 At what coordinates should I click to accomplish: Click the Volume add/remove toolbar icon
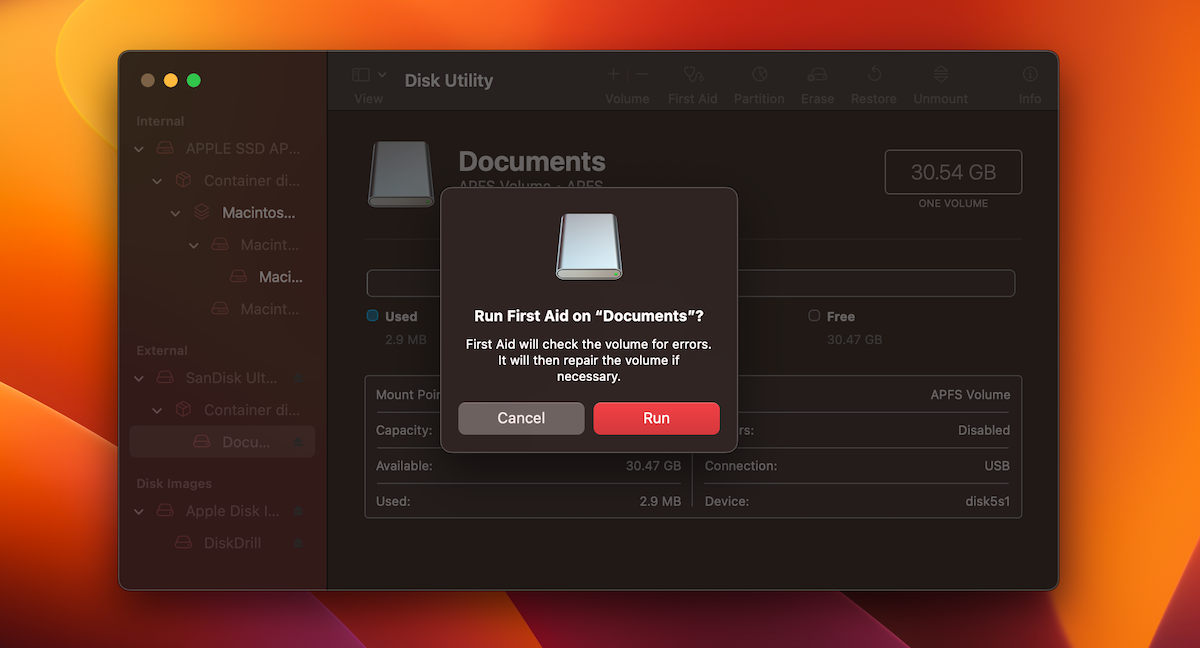[627, 75]
